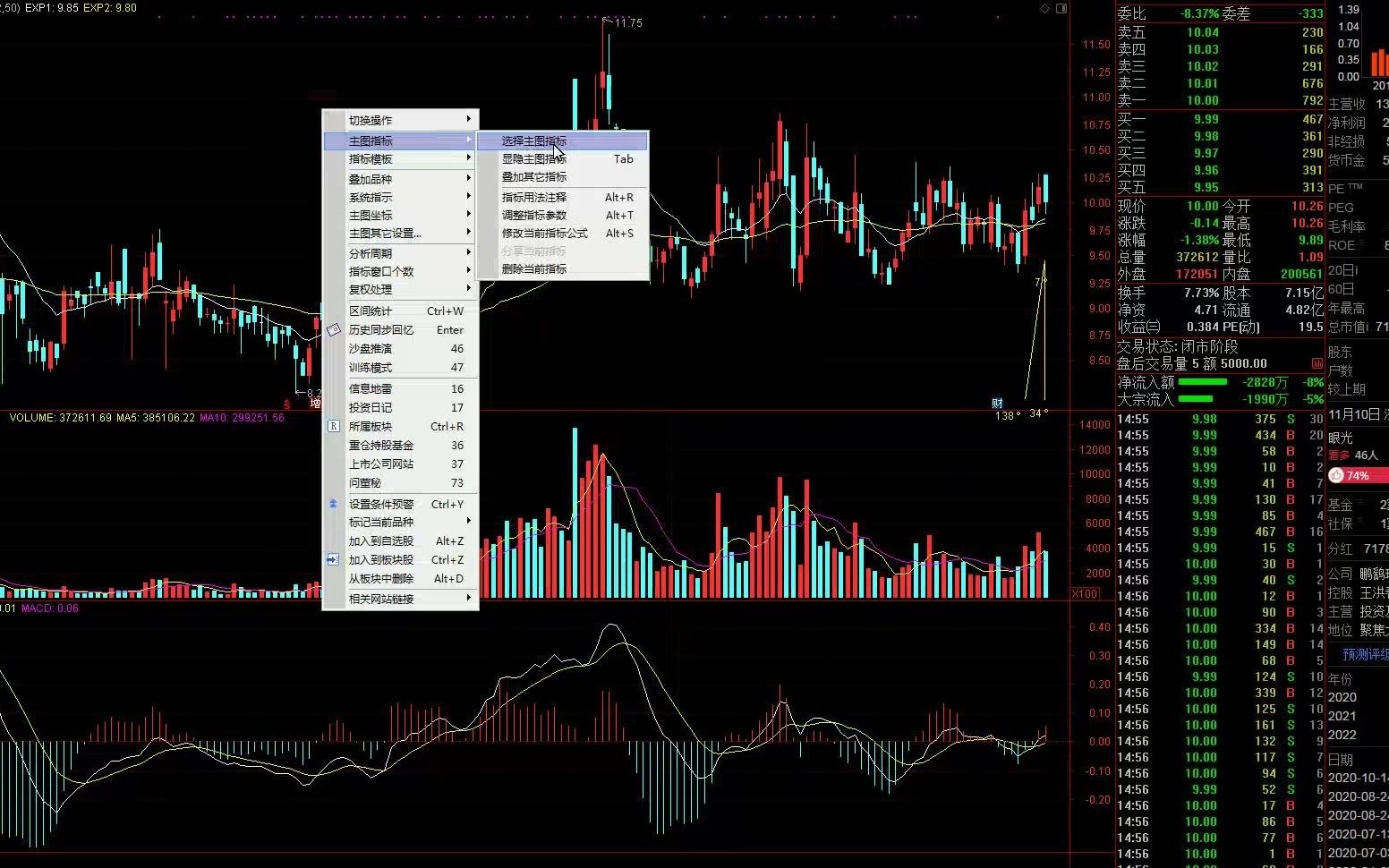This screenshot has height=868, width=1389.
Task: Select 加入到自选股 menu item
Action: pyautogui.click(x=401, y=541)
